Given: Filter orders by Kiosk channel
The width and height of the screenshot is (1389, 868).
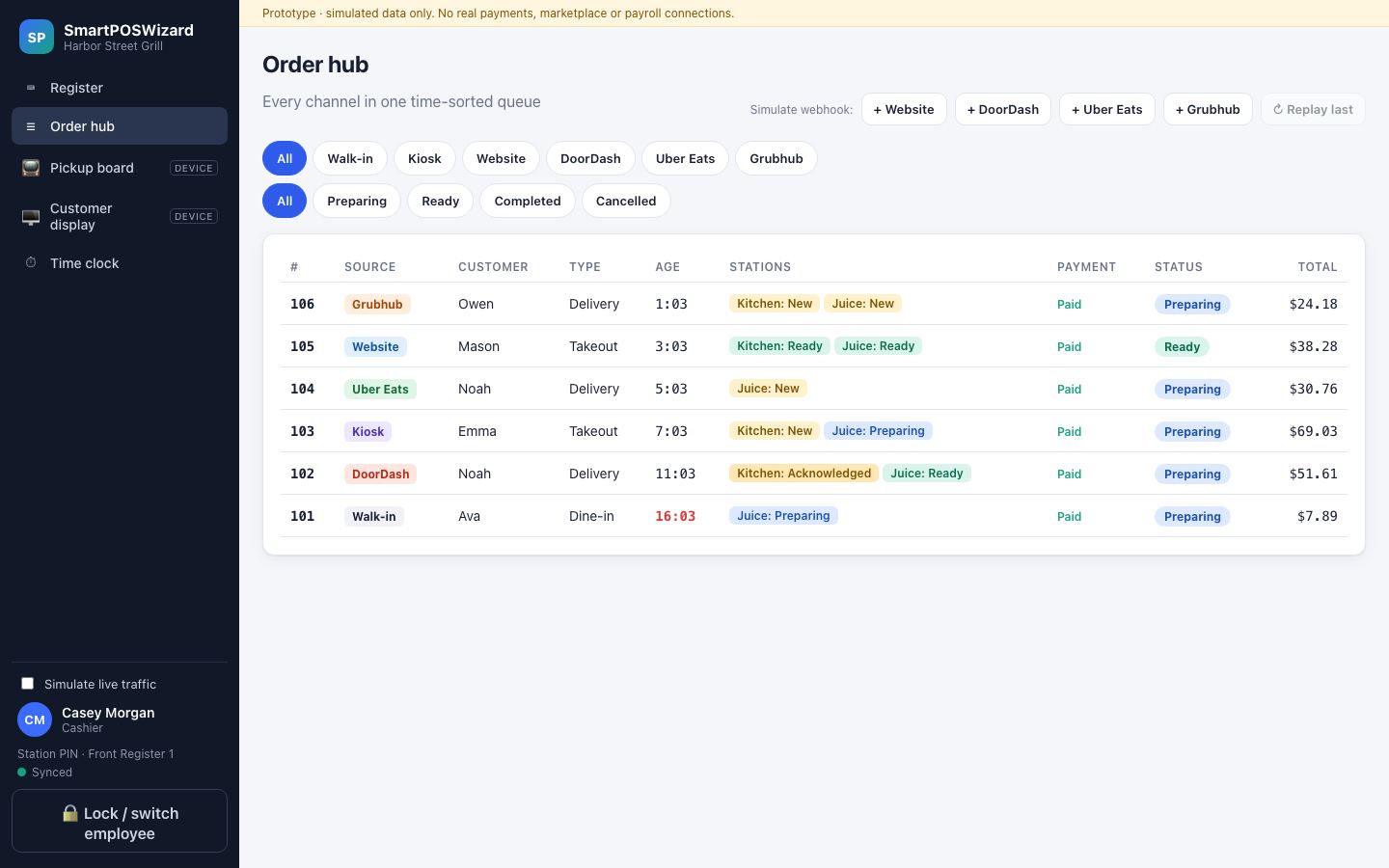Looking at the screenshot, I should (424, 158).
